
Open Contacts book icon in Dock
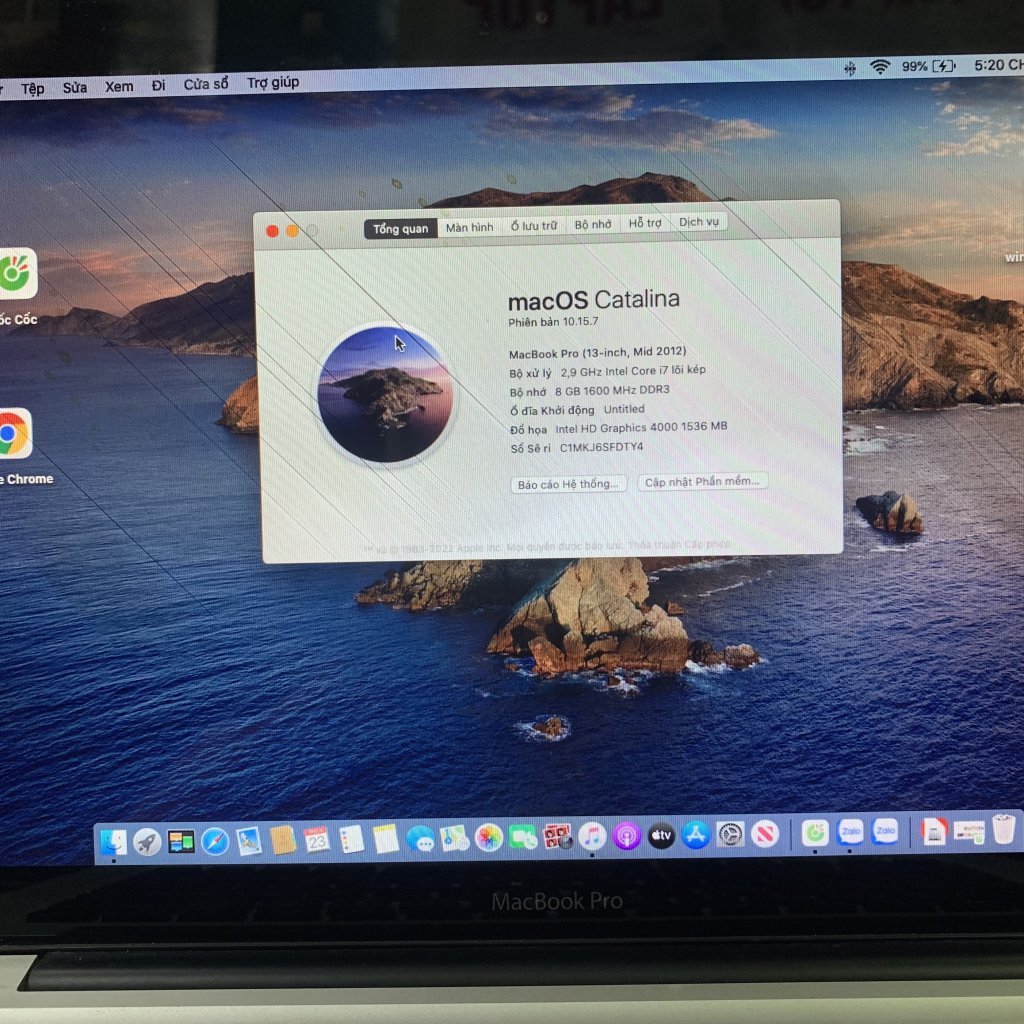[x=283, y=840]
